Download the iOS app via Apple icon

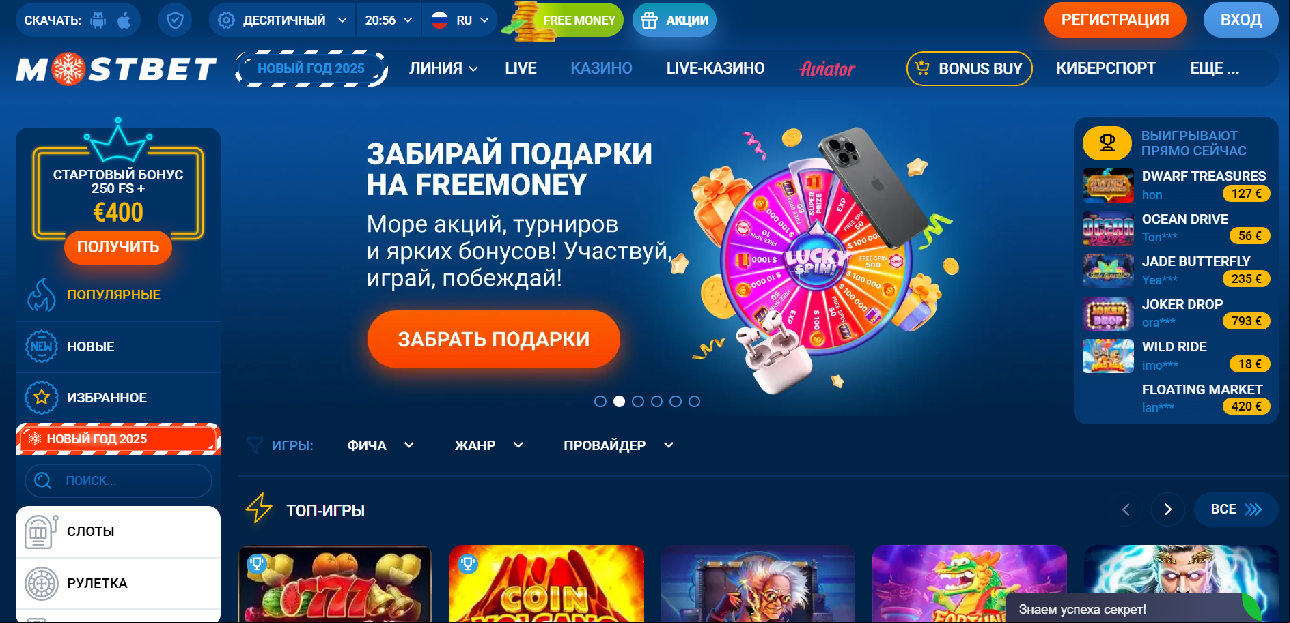tap(124, 20)
